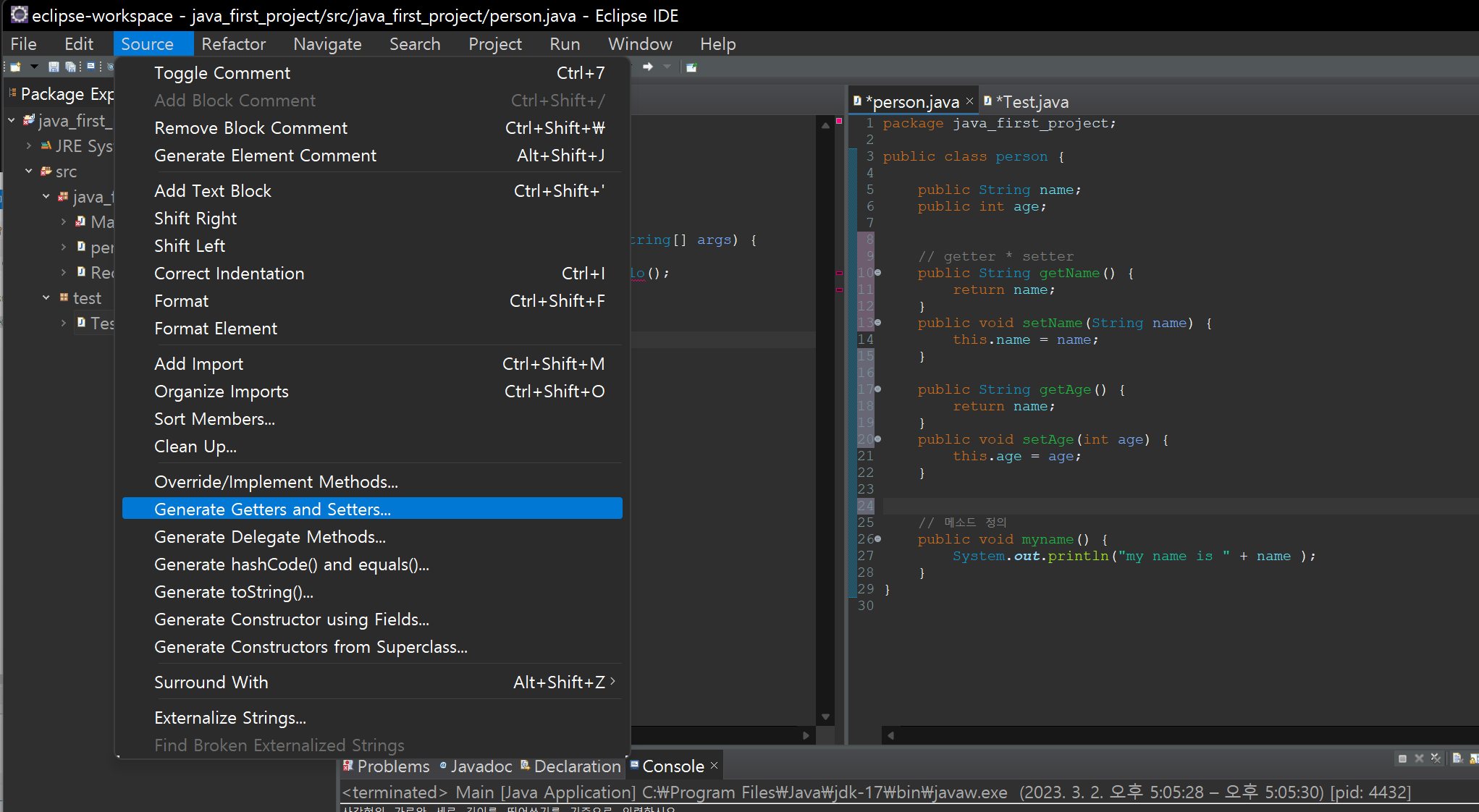The height and width of the screenshot is (812, 1479).
Task: Click the Save All toolbar icon
Action: (x=70, y=67)
